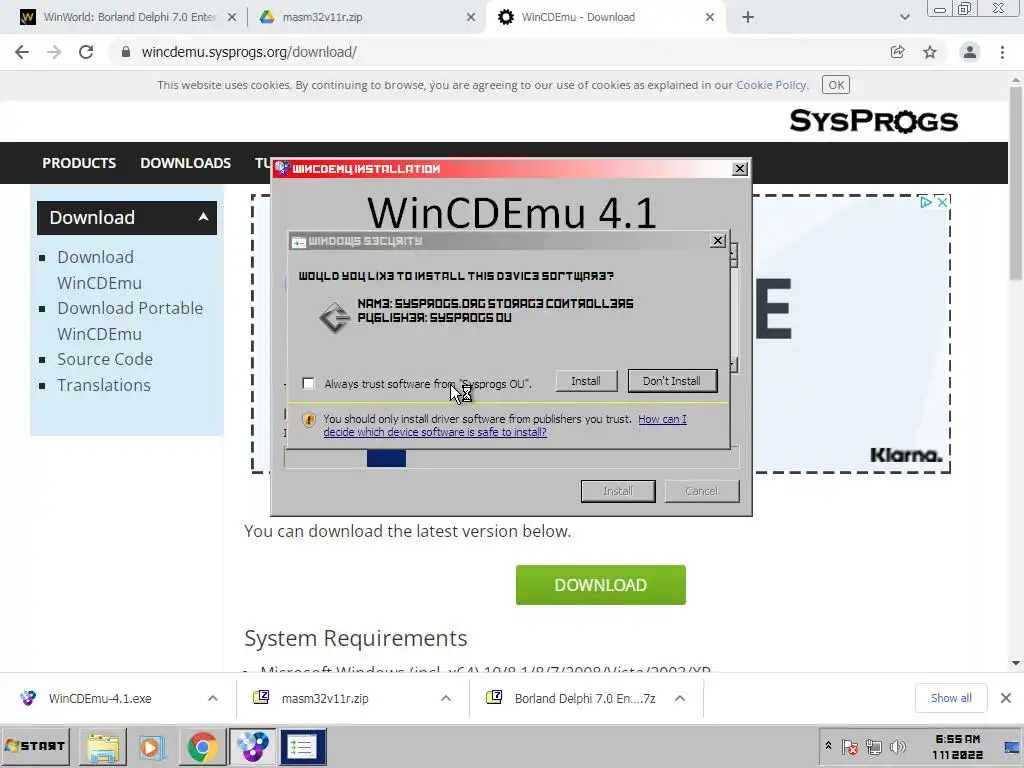
Task: Open the Chrome profile icon
Action: click(970, 52)
